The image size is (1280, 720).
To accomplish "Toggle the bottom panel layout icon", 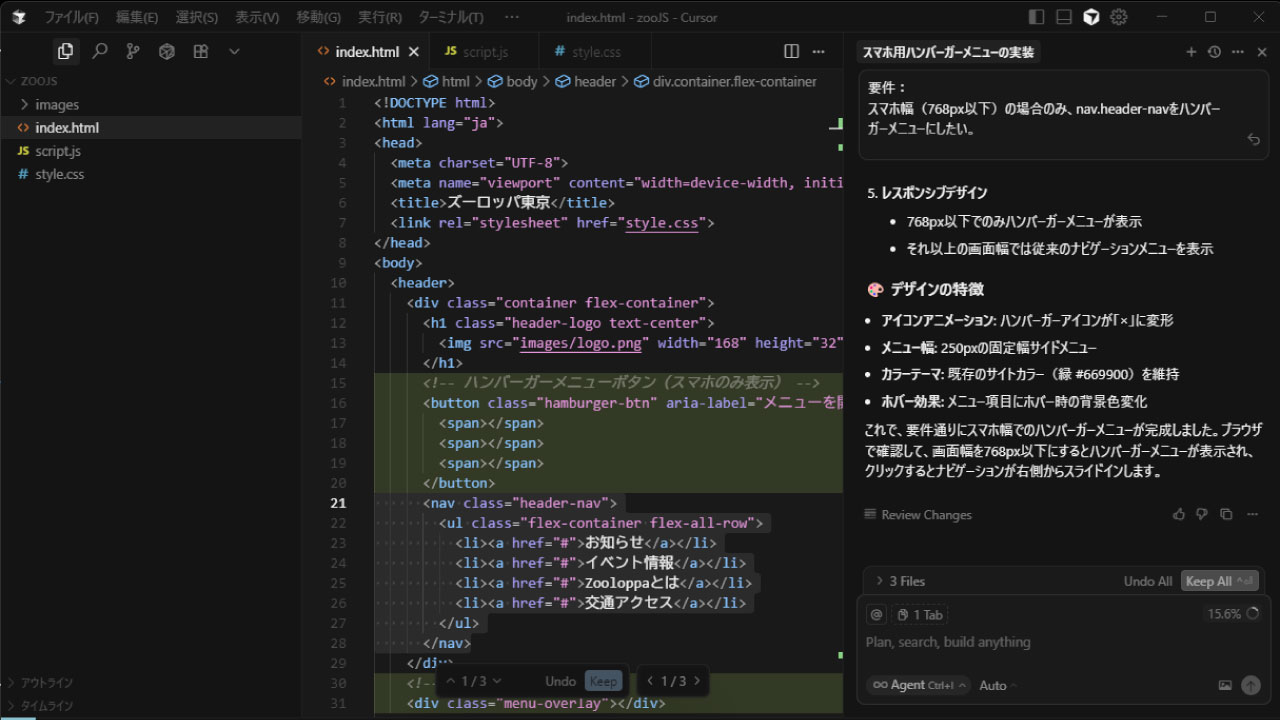I will 1064,17.
